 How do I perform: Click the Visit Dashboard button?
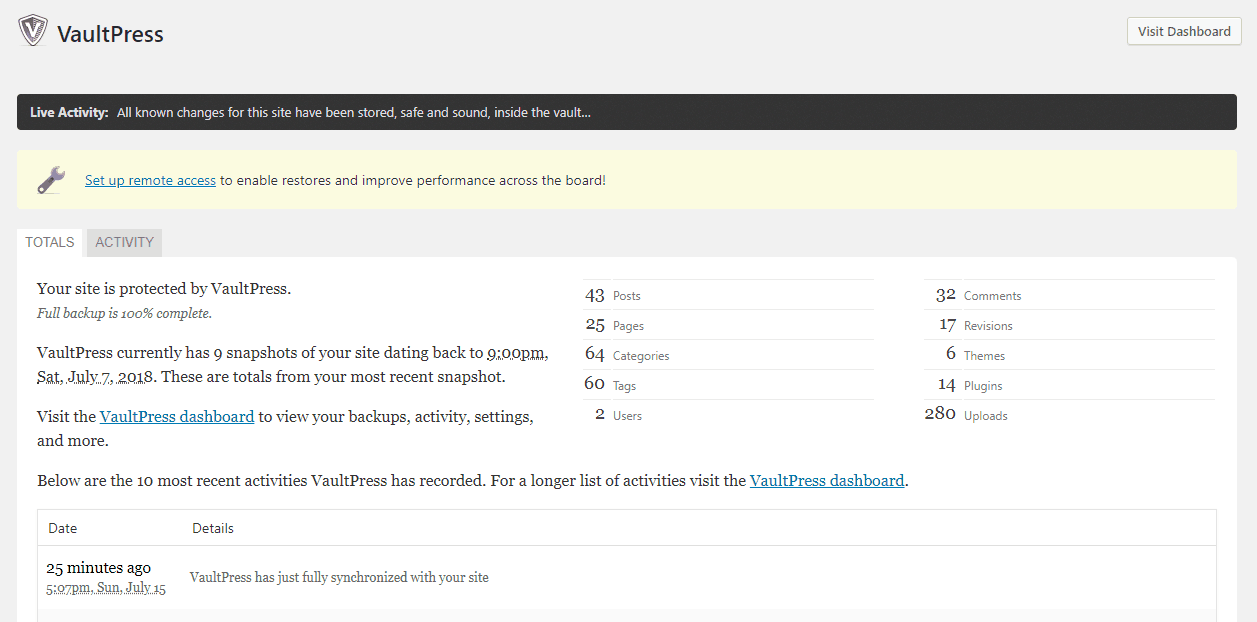pos(1184,31)
